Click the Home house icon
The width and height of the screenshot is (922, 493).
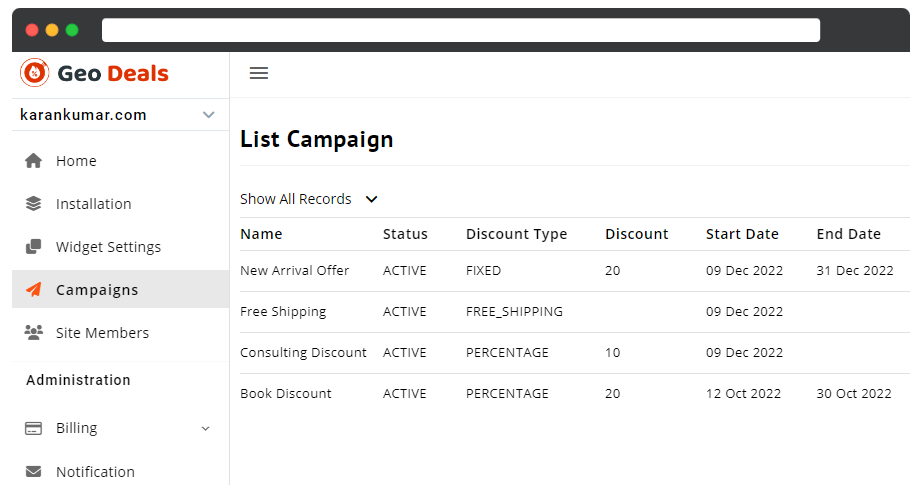[34, 161]
